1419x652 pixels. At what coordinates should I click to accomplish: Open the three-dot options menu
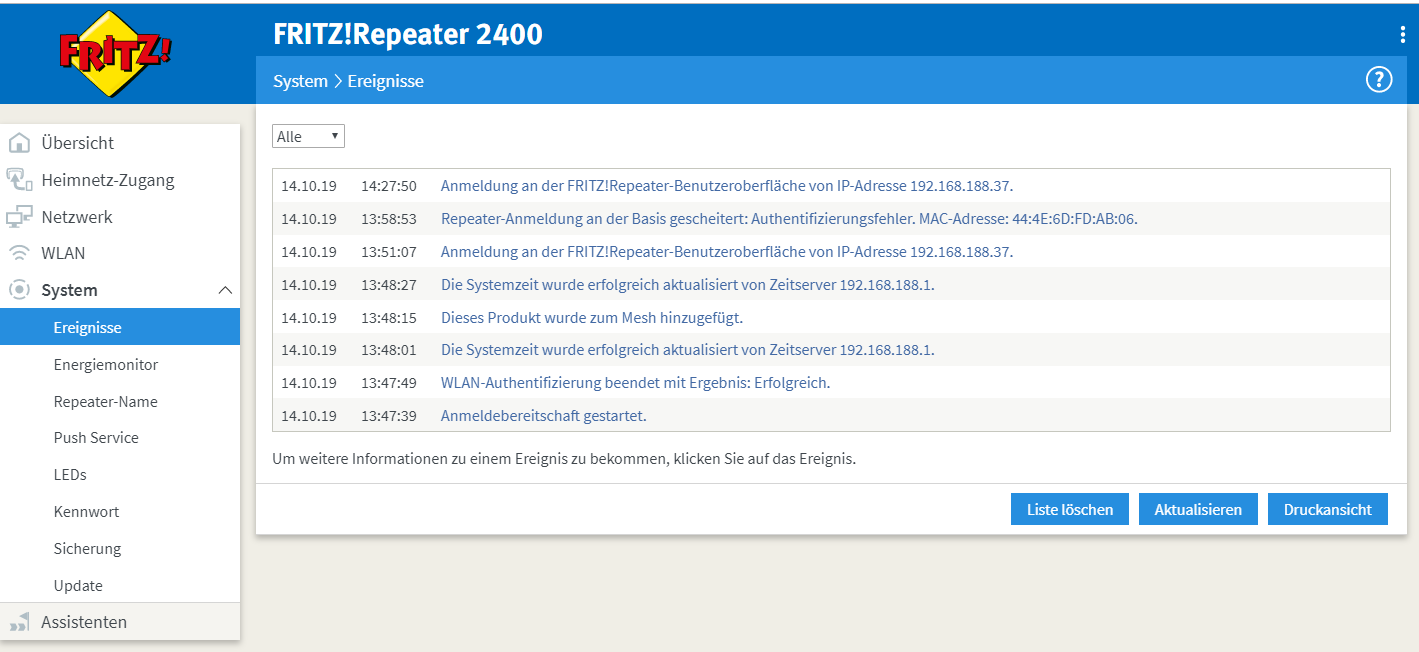pyautogui.click(x=1403, y=34)
